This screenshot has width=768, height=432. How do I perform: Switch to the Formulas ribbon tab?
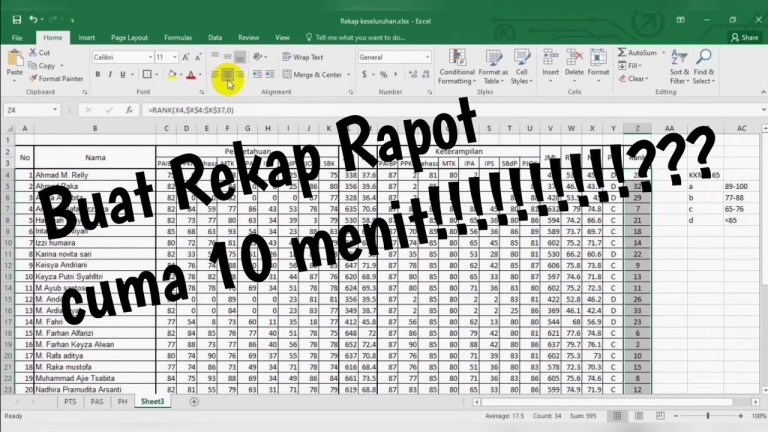point(178,37)
